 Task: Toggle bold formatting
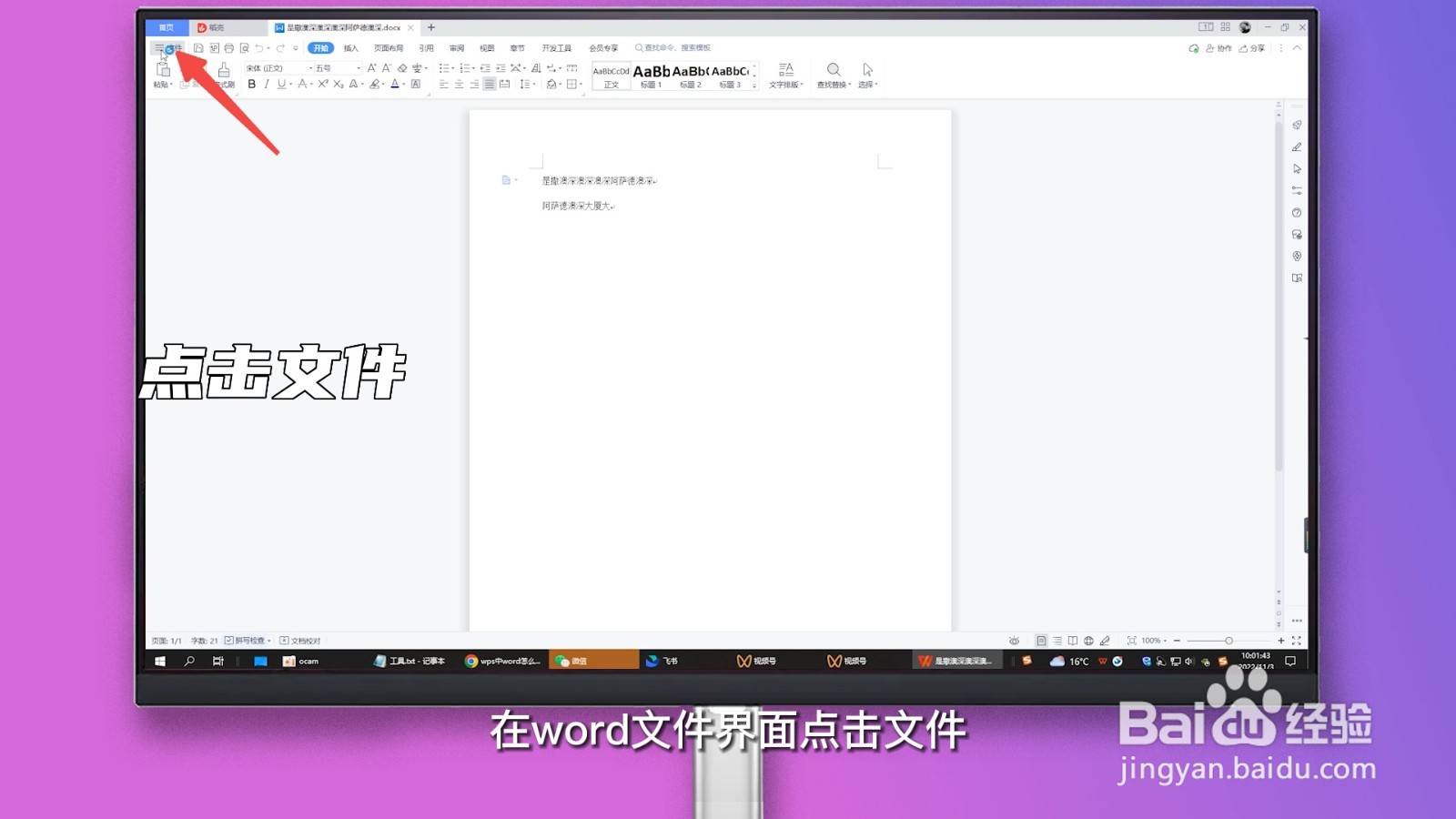point(252,83)
